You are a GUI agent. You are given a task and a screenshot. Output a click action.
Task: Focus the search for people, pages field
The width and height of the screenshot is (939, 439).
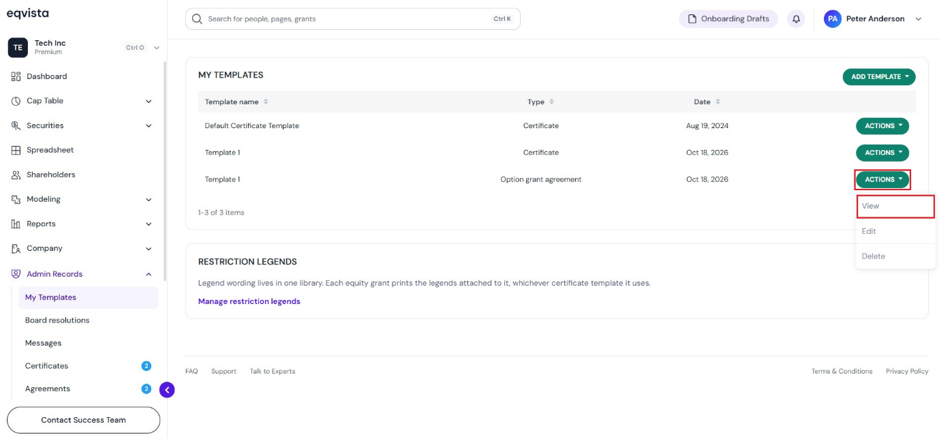click(353, 19)
